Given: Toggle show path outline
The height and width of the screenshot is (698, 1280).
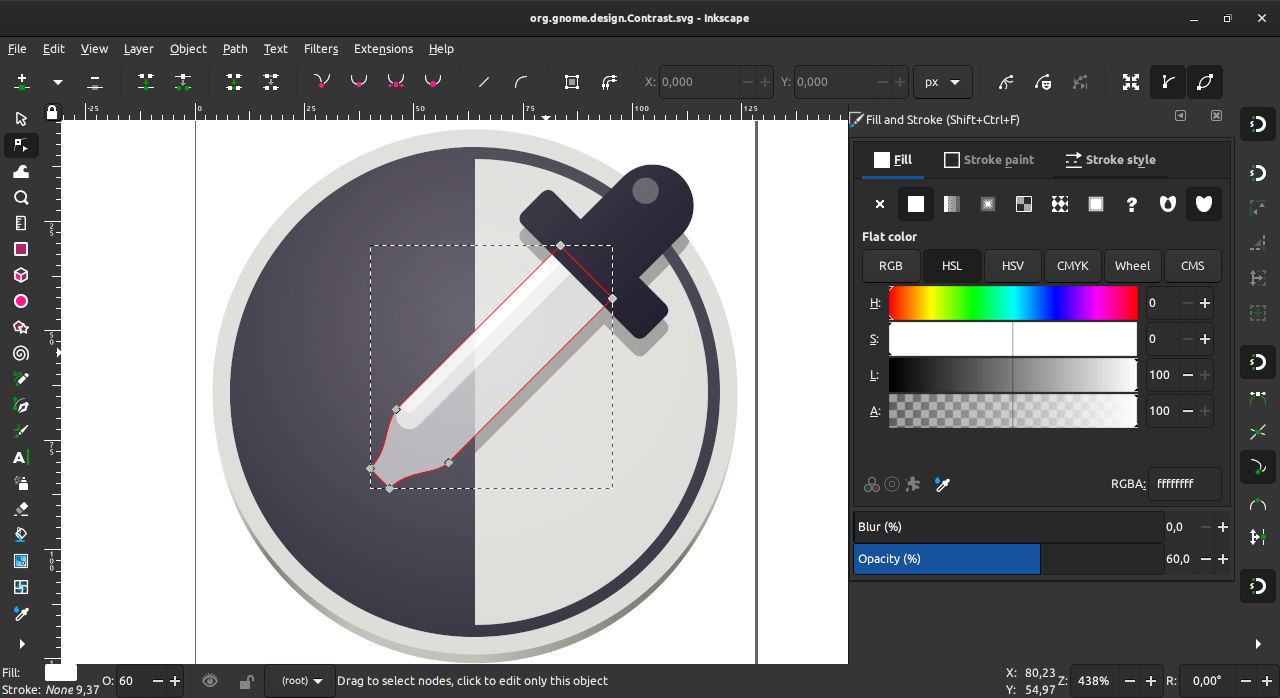Looking at the screenshot, I should [x=1205, y=82].
